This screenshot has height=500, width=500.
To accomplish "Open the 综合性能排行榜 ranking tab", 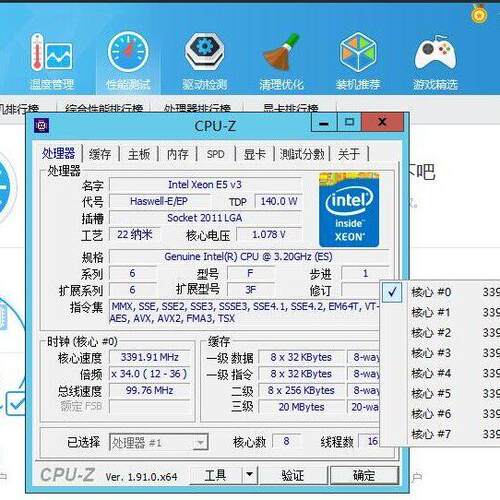I will pos(104,108).
